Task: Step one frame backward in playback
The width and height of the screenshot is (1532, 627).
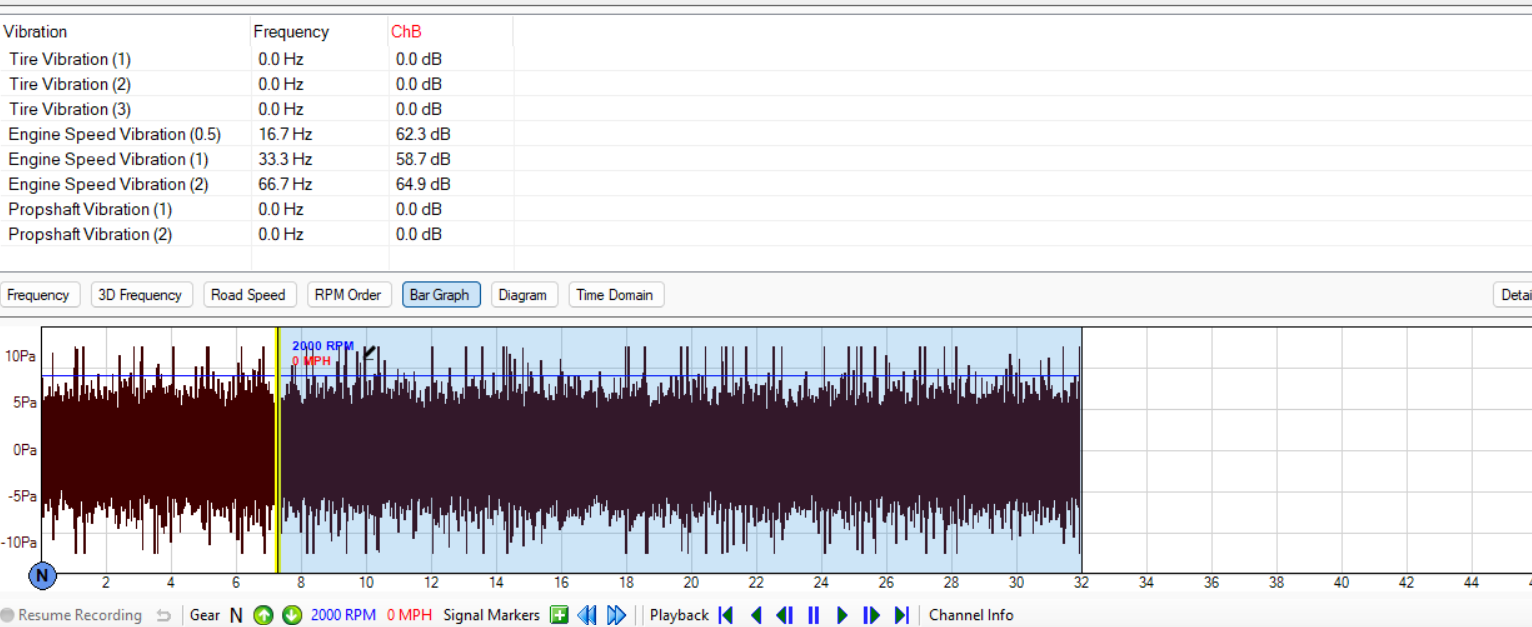Action: 785,615
